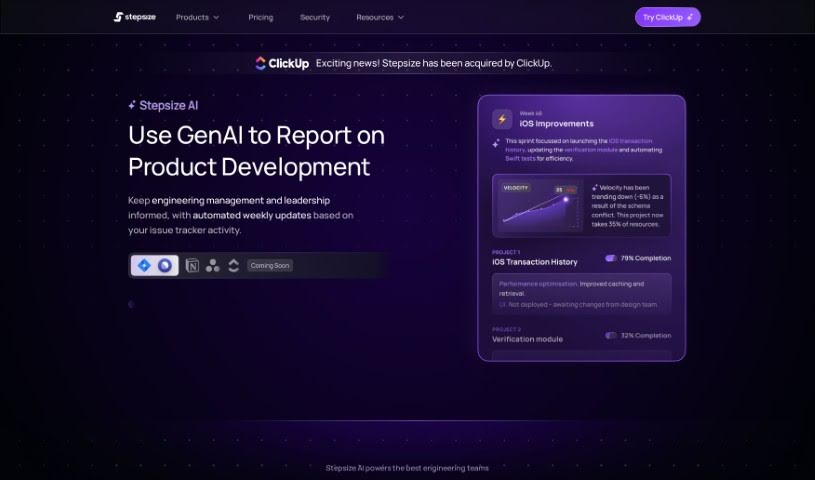Viewport: 815px width, 480px height.
Task: Click the ClickUp logo in announcement banner
Action: 280,63
